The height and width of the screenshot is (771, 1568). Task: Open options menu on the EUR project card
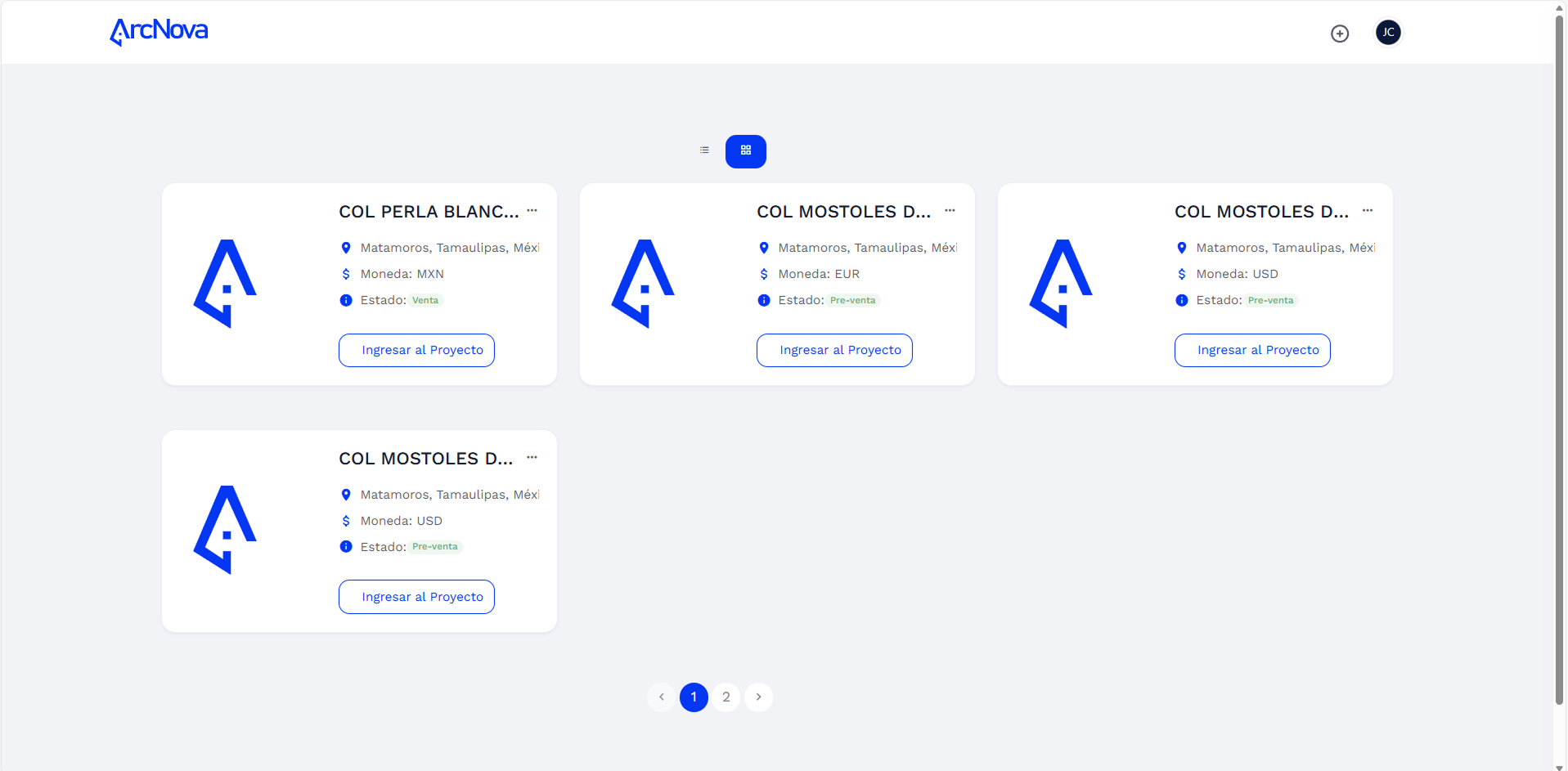[x=950, y=210]
